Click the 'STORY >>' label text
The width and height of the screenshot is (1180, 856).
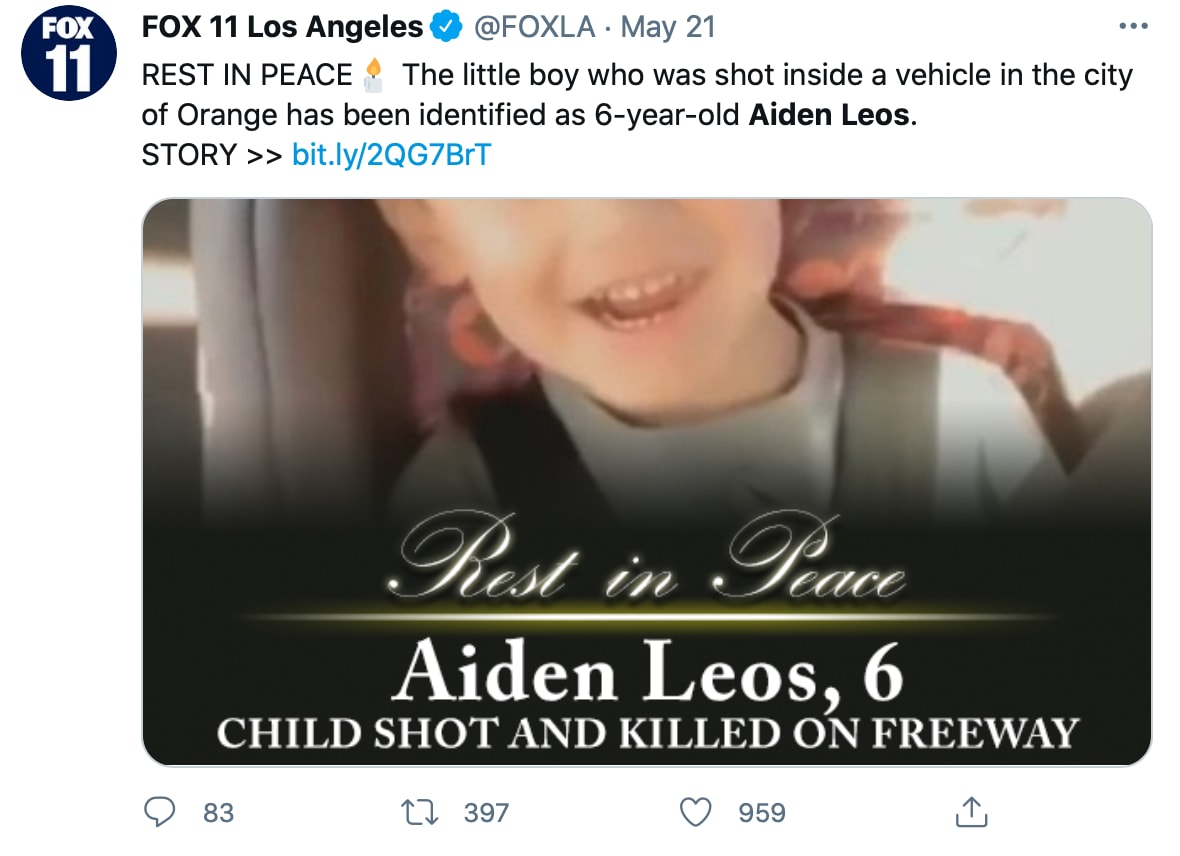pyautogui.click(x=211, y=154)
